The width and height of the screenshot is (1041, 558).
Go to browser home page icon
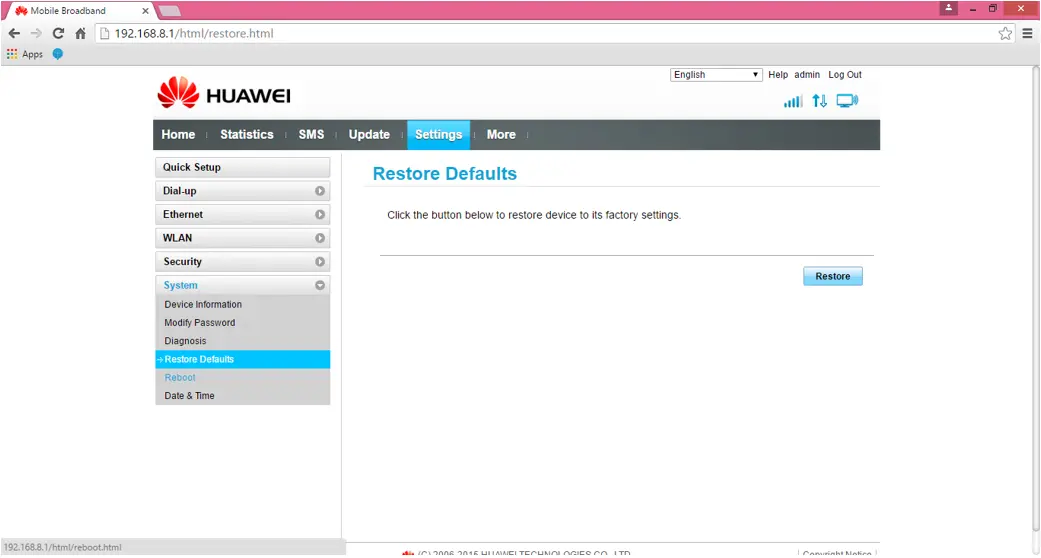80,33
